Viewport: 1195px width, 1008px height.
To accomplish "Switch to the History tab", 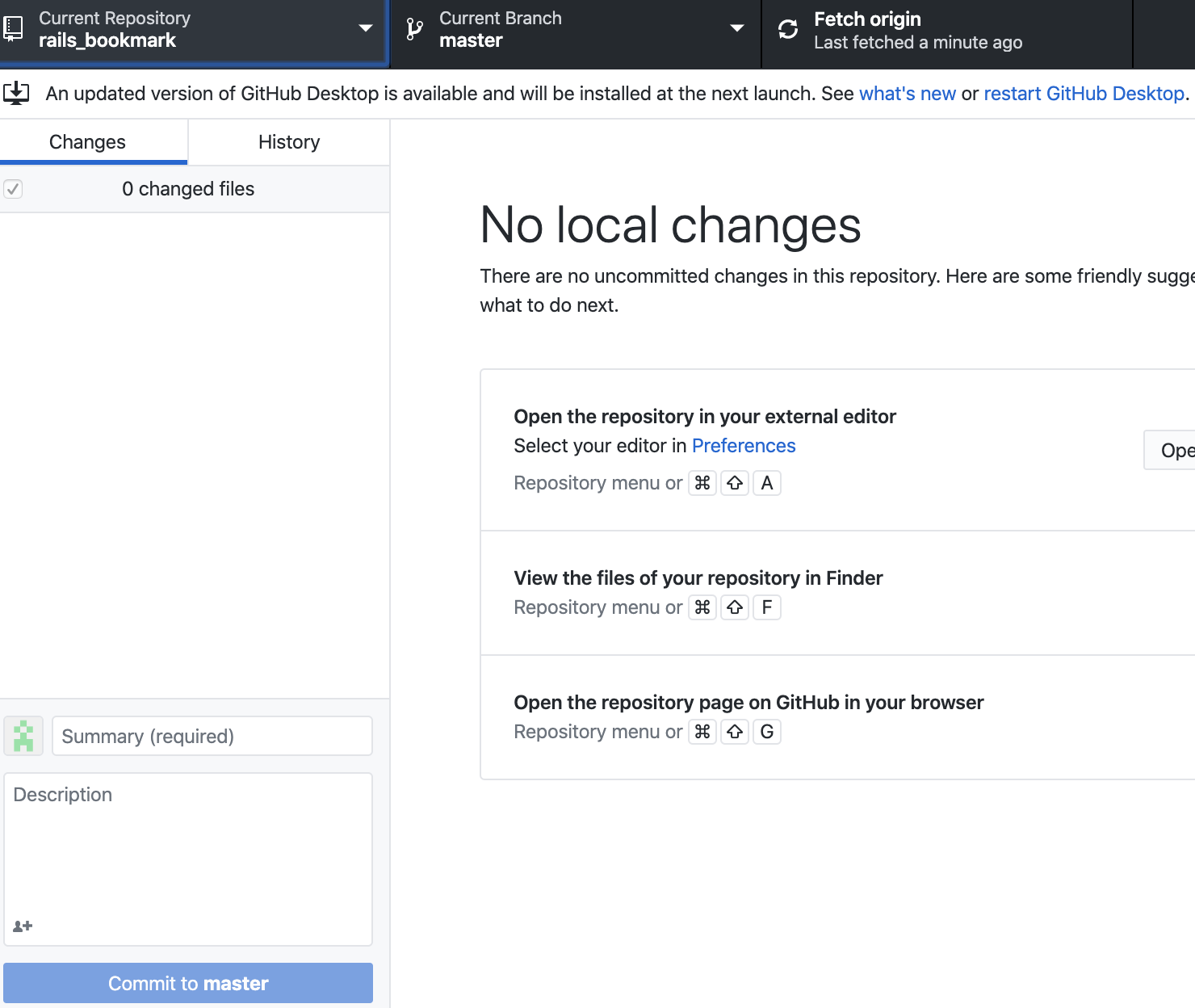I will pos(289,142).
